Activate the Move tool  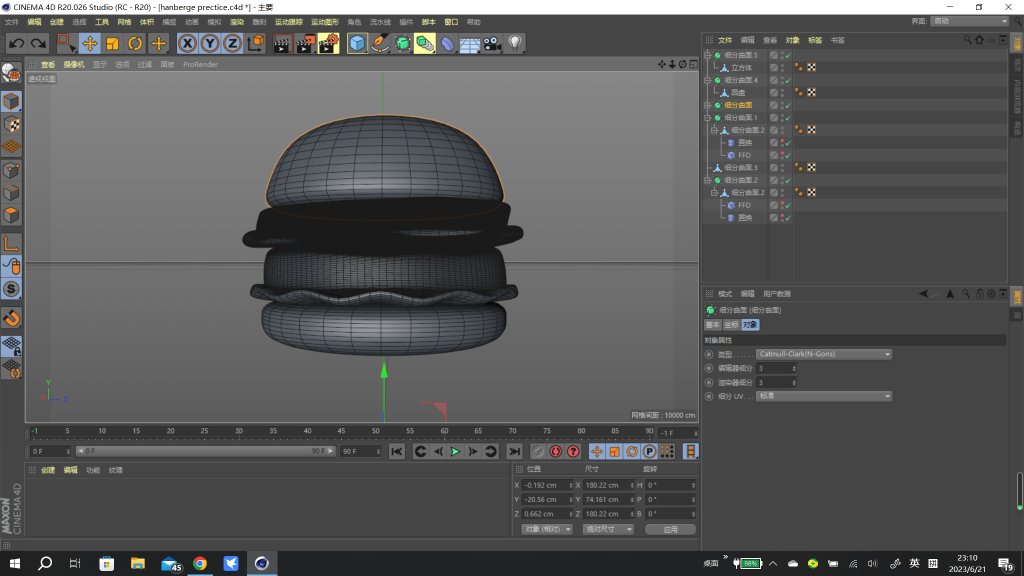click(x=89, y=44)
